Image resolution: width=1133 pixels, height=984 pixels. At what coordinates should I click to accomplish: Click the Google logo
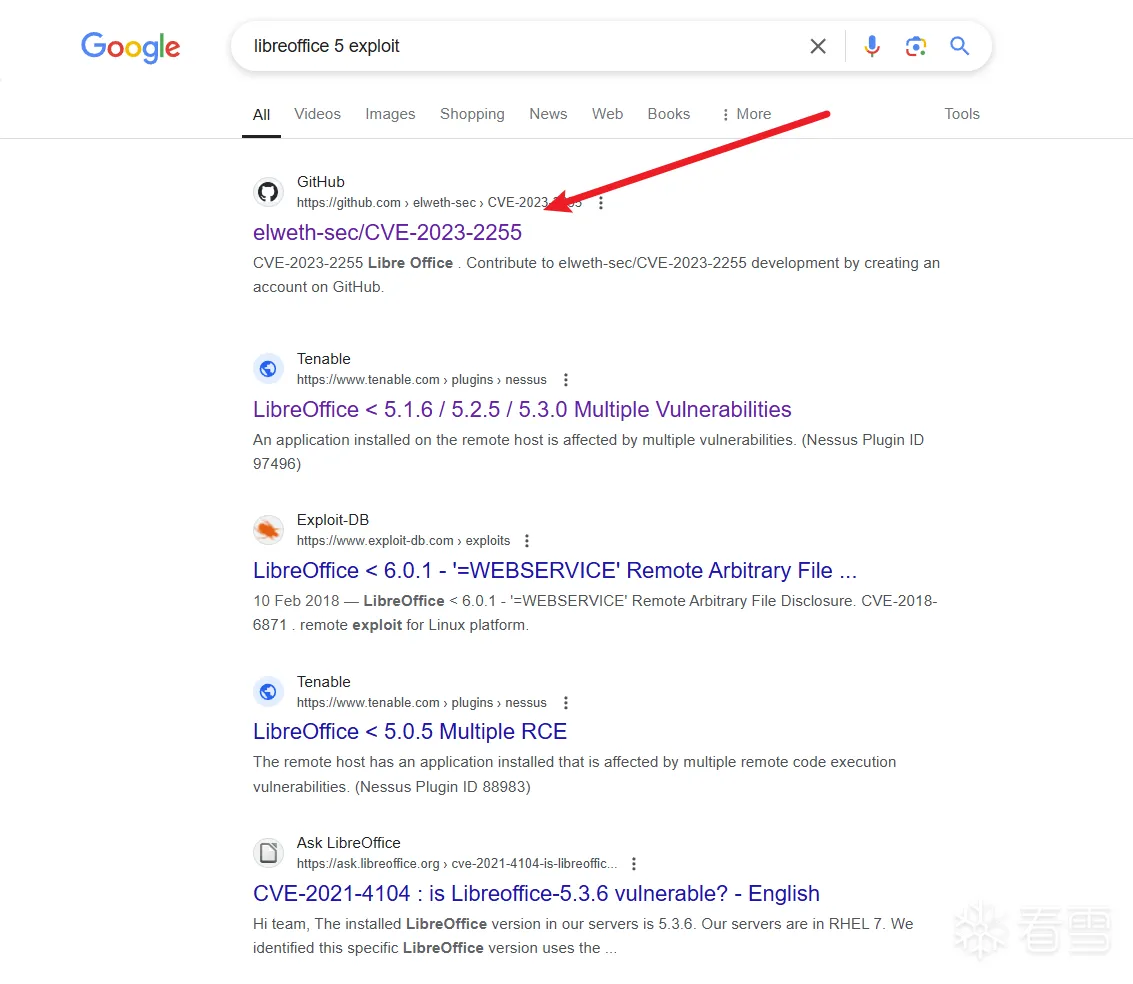pos(131,47)
